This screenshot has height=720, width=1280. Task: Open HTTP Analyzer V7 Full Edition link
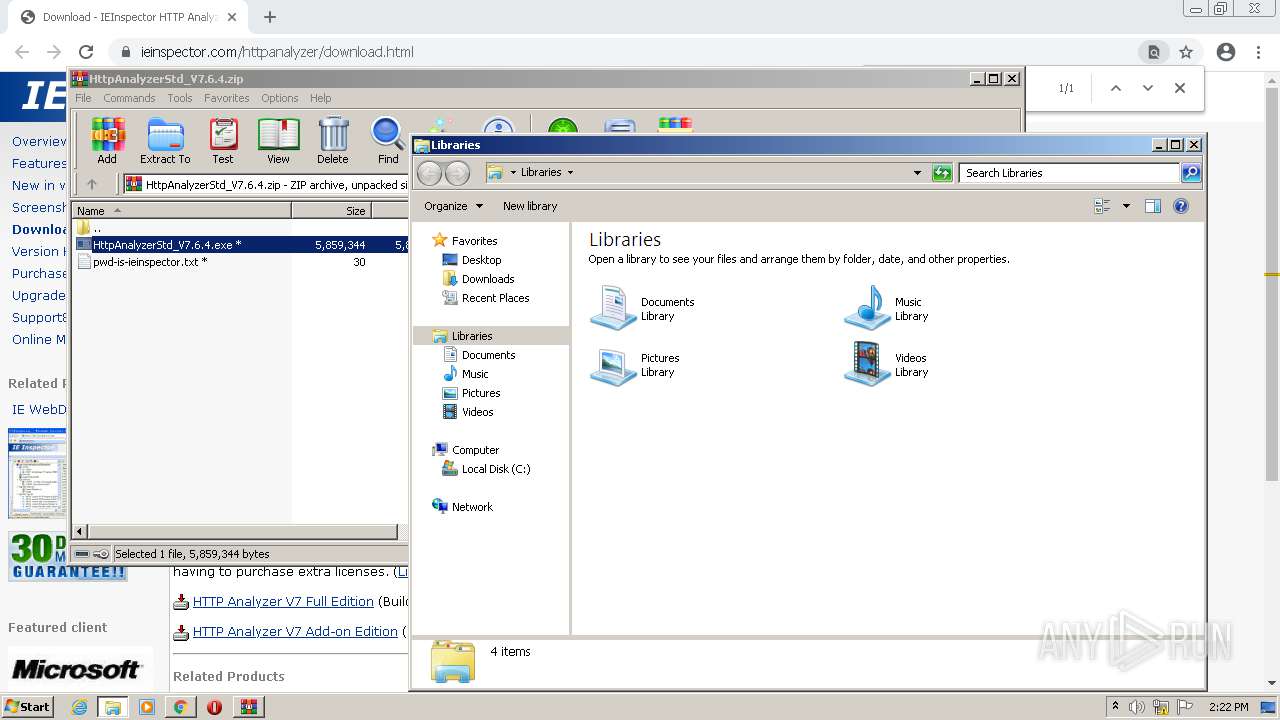283,601
